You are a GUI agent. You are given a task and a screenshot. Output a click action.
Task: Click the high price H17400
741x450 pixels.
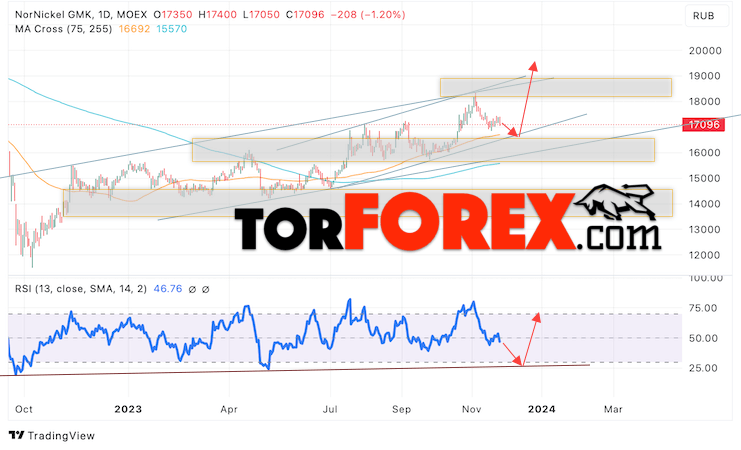click(217, 15)
